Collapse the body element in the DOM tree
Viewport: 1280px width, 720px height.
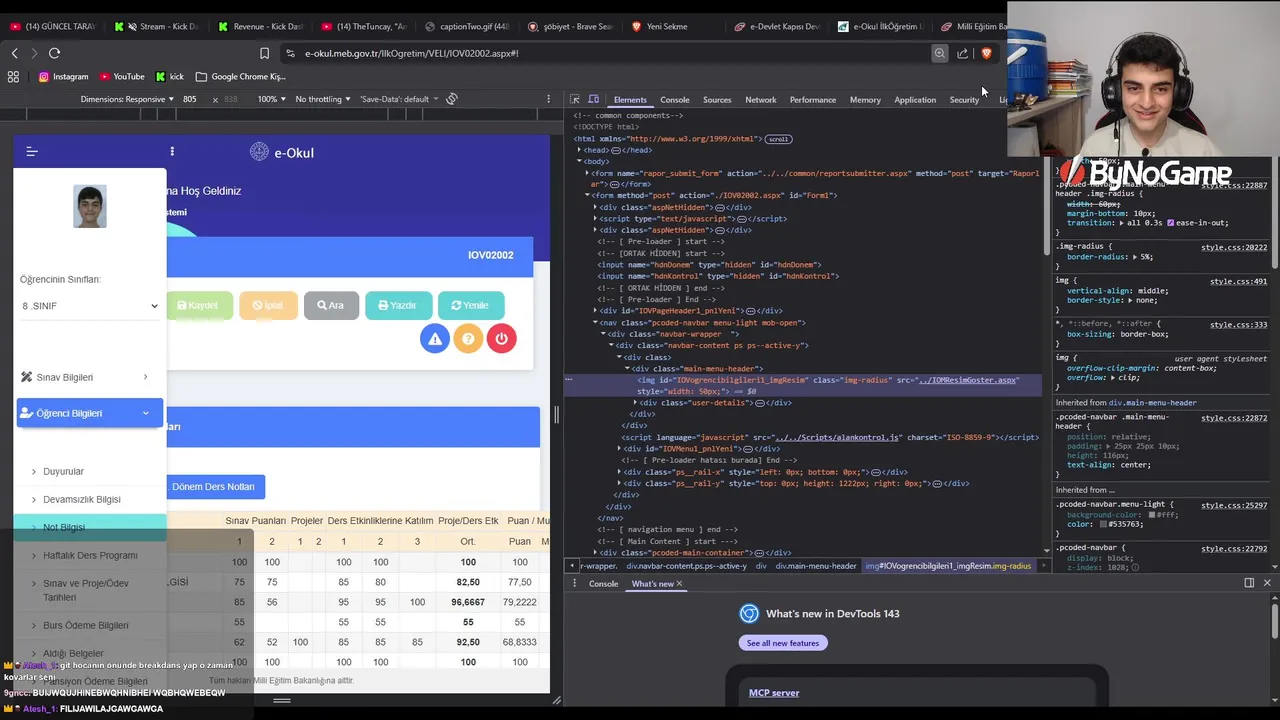point(578,161)
